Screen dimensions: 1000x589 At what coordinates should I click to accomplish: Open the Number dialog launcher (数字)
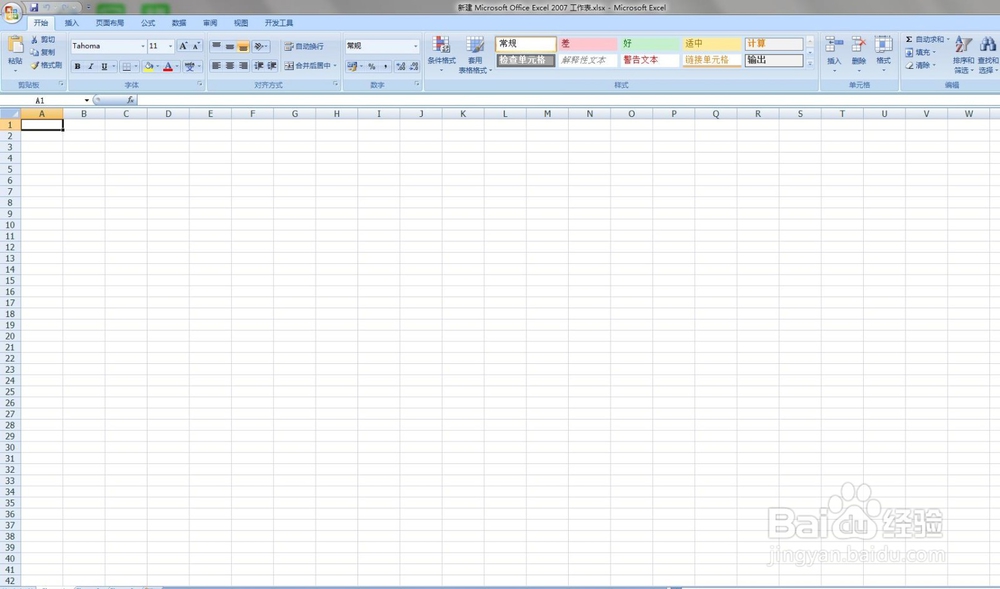pos(417,84)
